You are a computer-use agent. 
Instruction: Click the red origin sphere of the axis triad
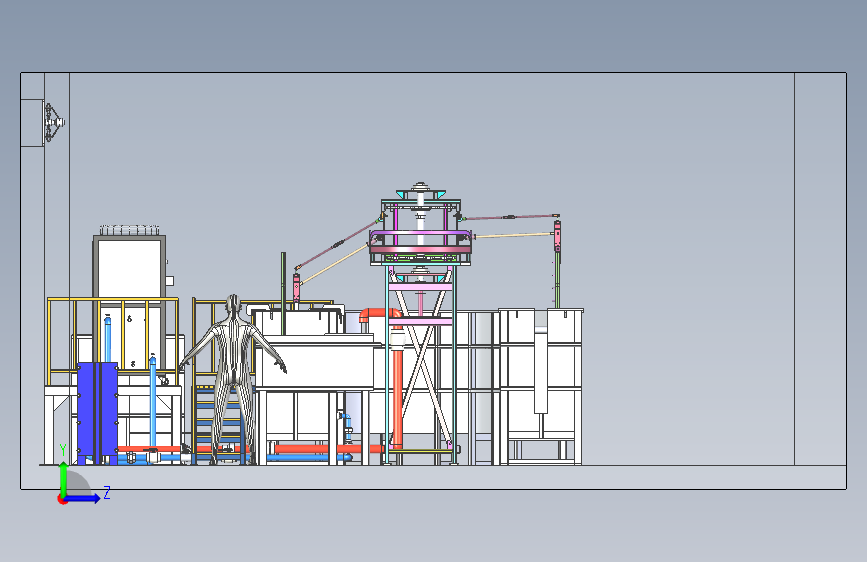click(x=62, y=499)
